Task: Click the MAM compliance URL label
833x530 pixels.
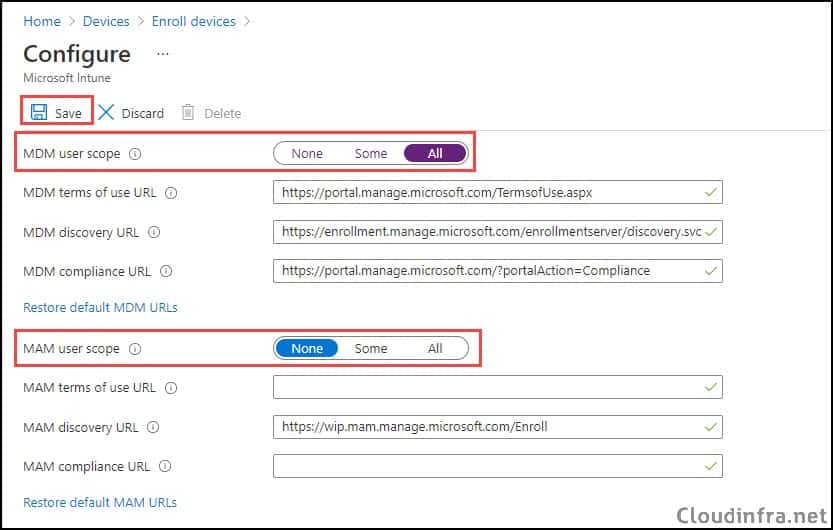Action: tap(87, 467)
